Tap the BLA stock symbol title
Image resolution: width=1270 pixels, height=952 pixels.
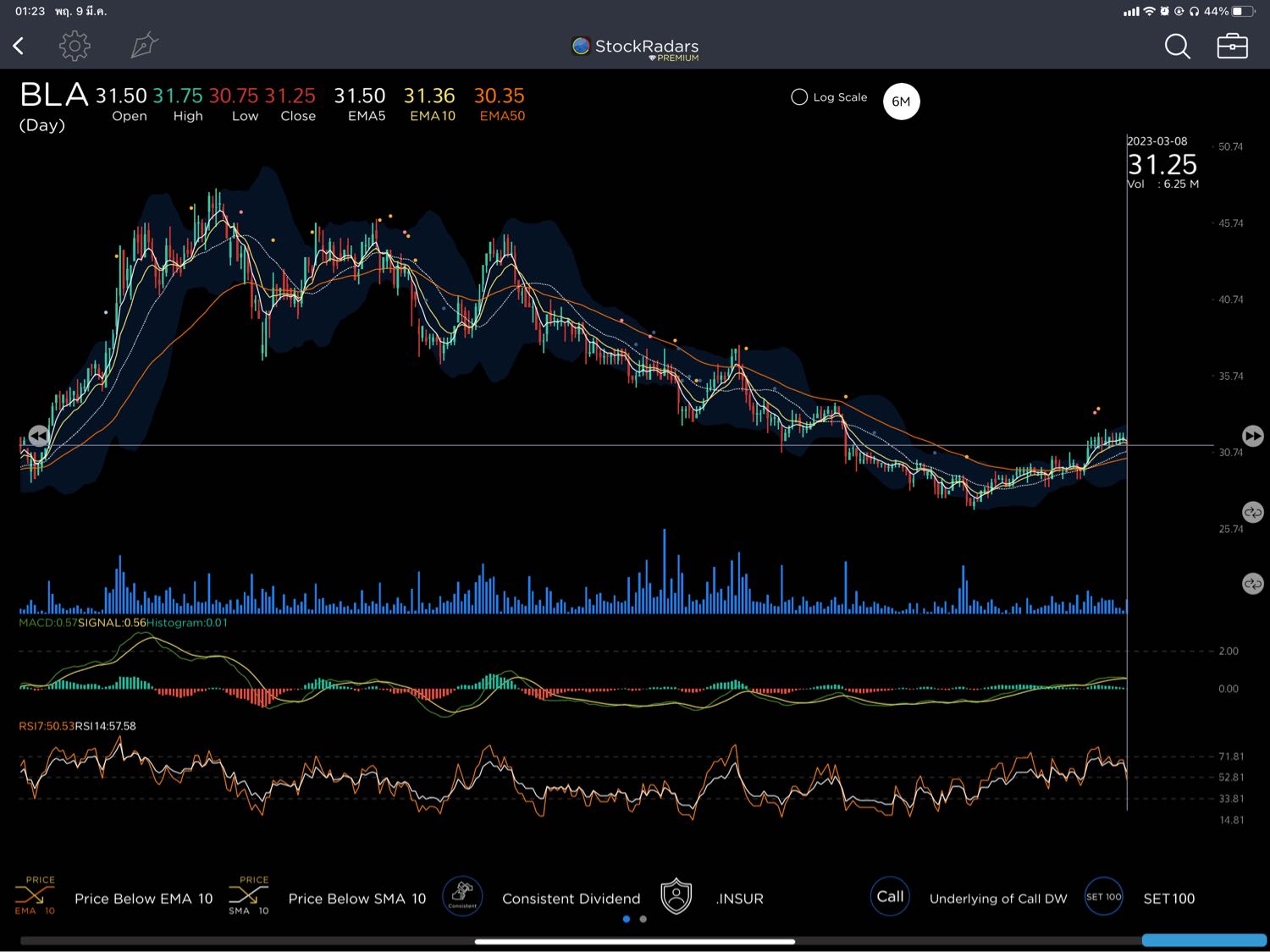(53, 95)
